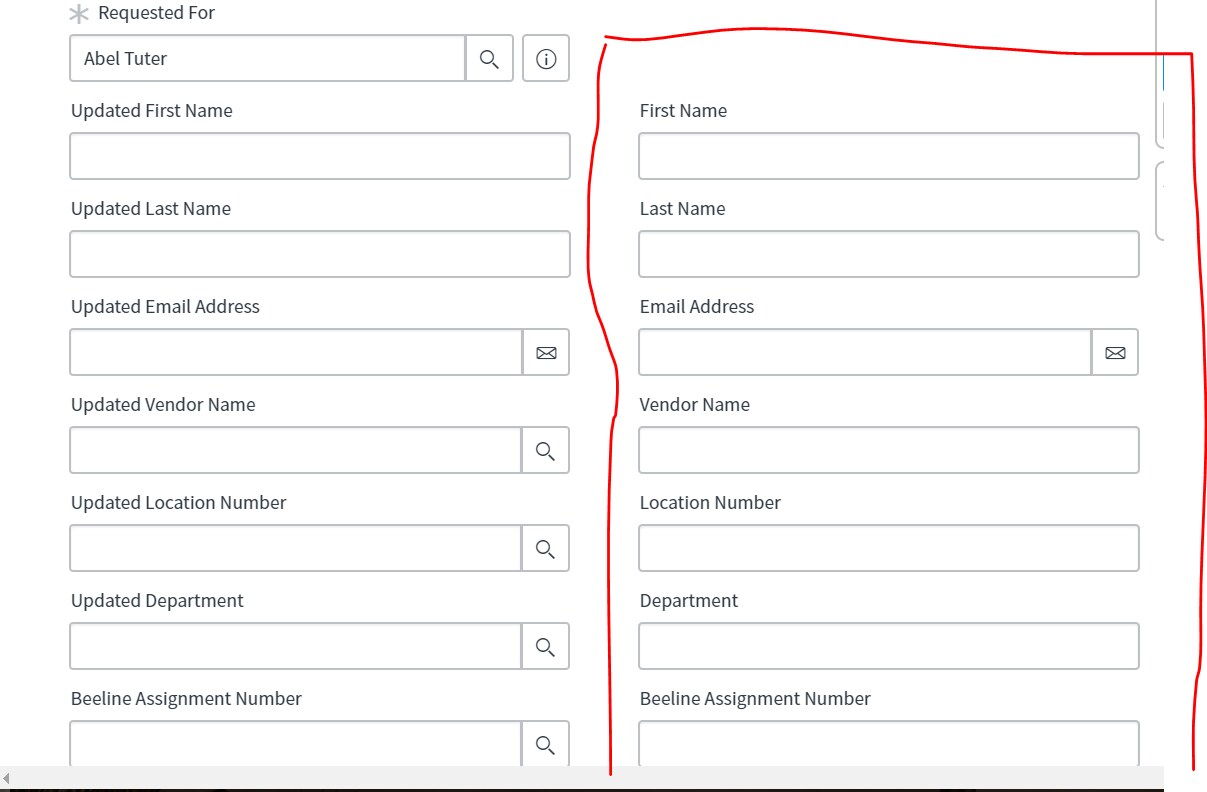
Task: Open the Updated Location Number lookup icon
Action: tap(545, 549)
